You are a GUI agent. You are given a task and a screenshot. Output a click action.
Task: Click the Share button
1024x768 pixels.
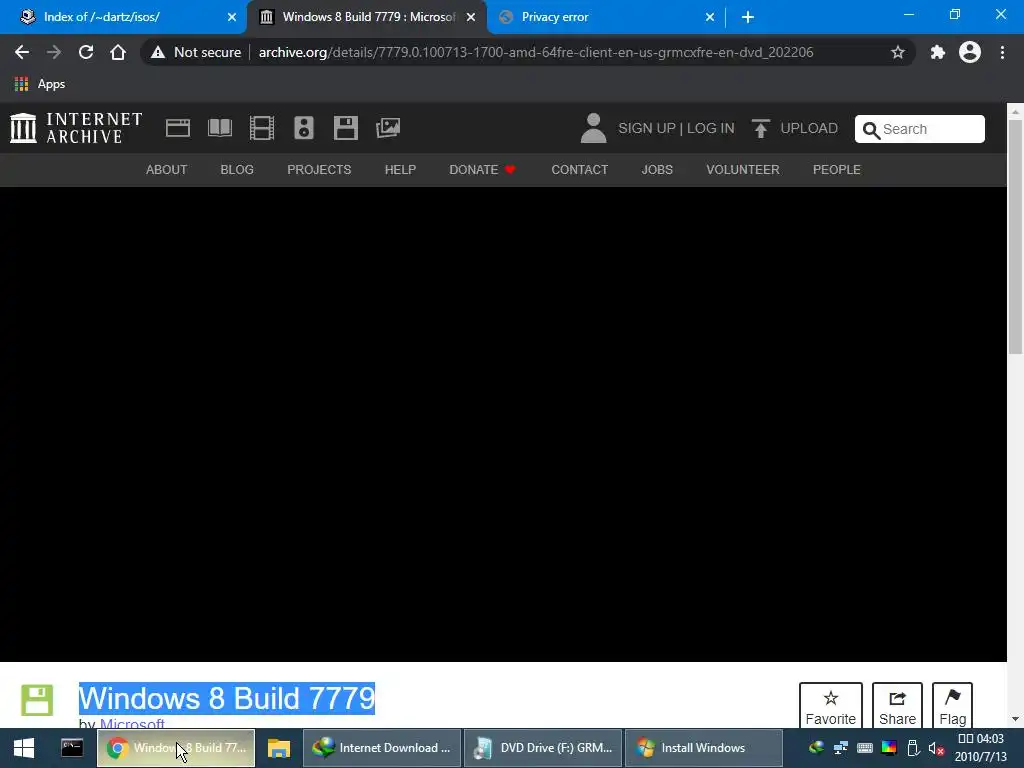pos(897,707)
